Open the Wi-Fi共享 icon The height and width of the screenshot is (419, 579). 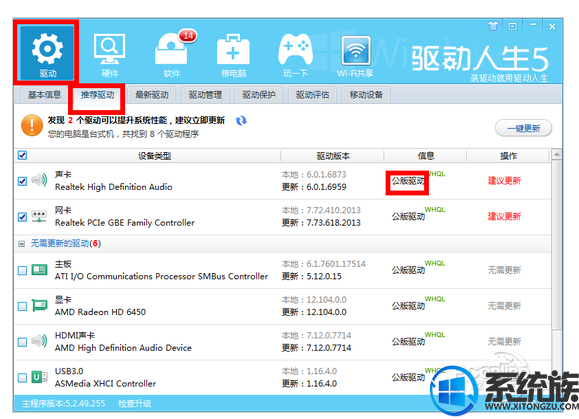pos(355,55)
